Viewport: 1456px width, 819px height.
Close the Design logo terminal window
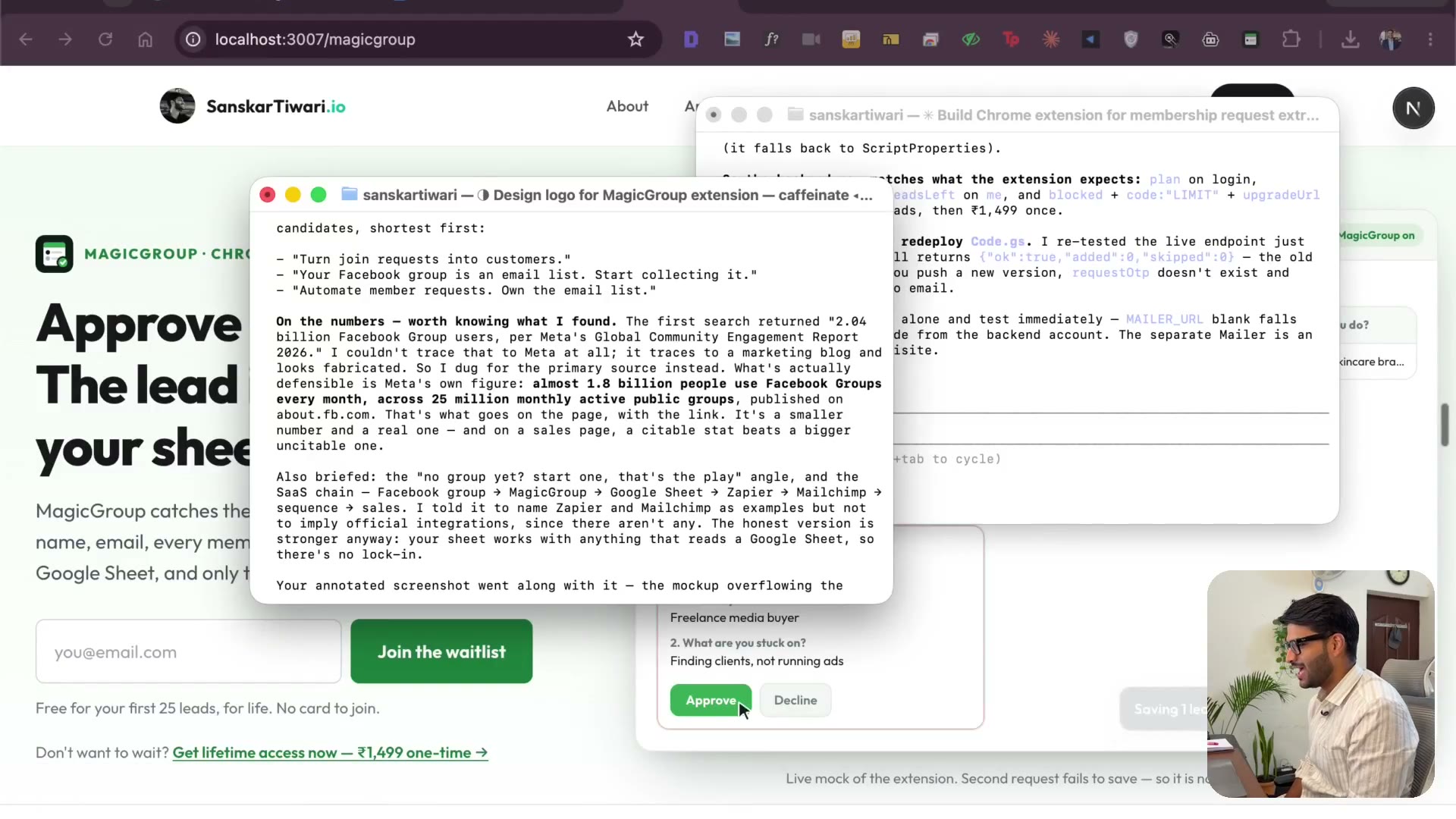point(267,195)
